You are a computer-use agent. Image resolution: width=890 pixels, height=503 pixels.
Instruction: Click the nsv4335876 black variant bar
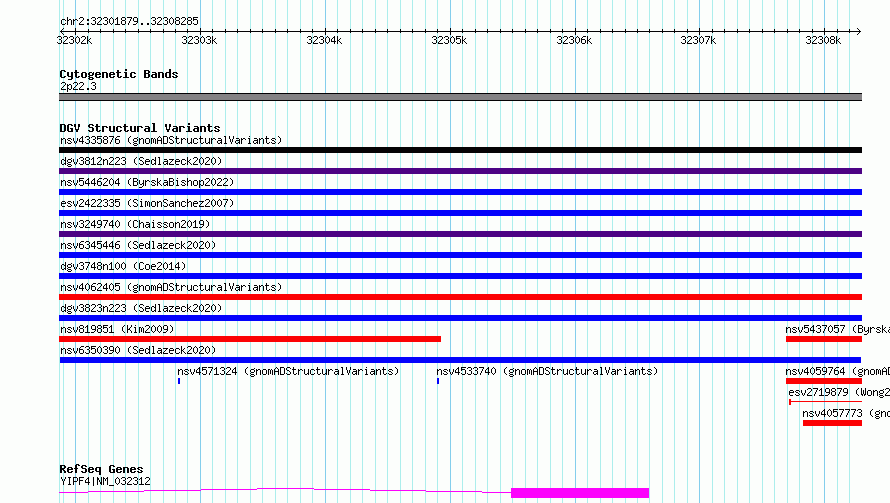pos(460,150)
